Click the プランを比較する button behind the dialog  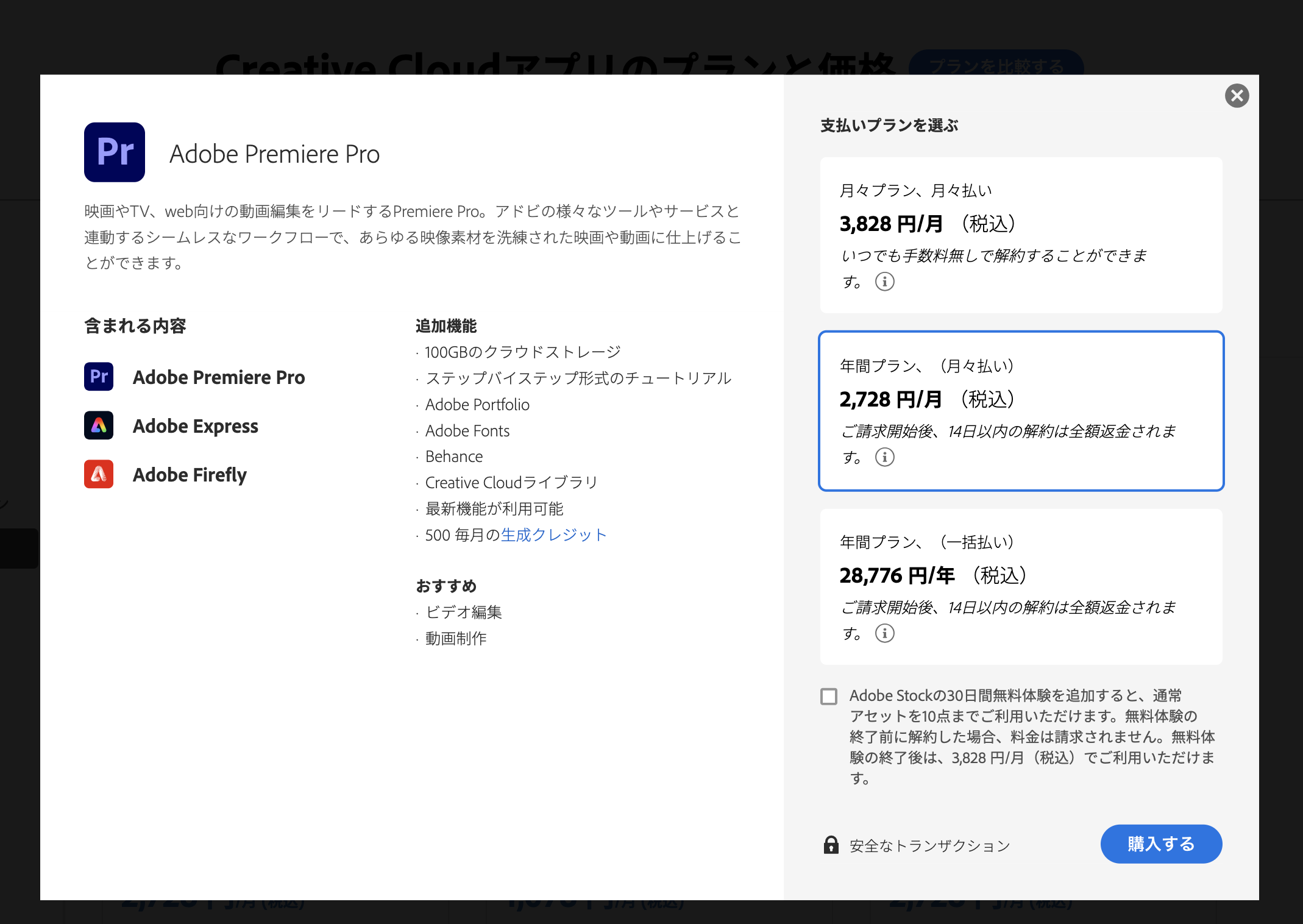coord(996,63)
